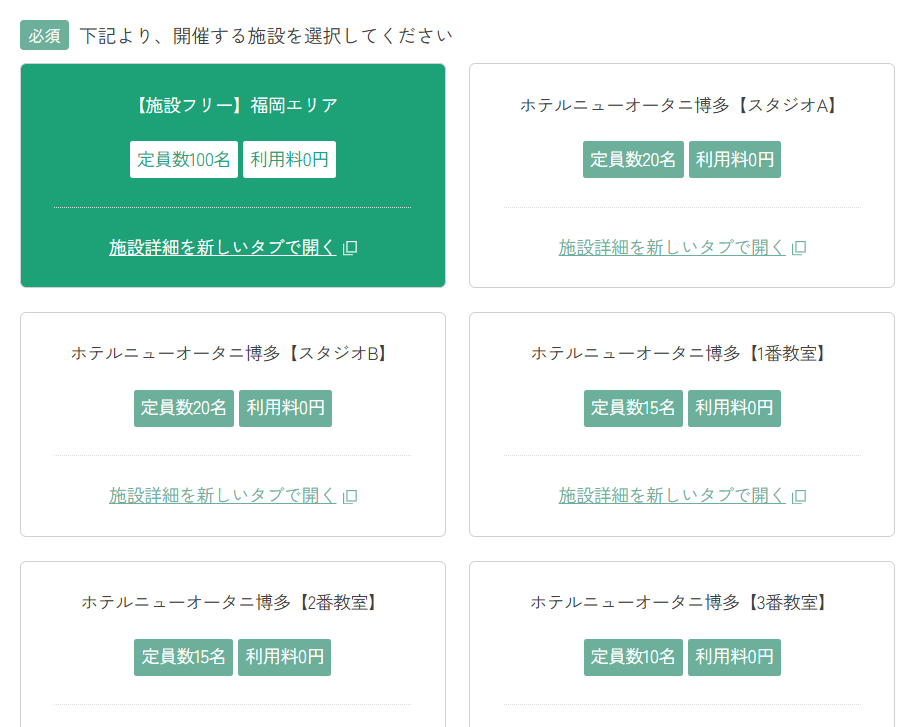Click 定員数20名 badge in スタジオA card

click(x=633, y=160)
